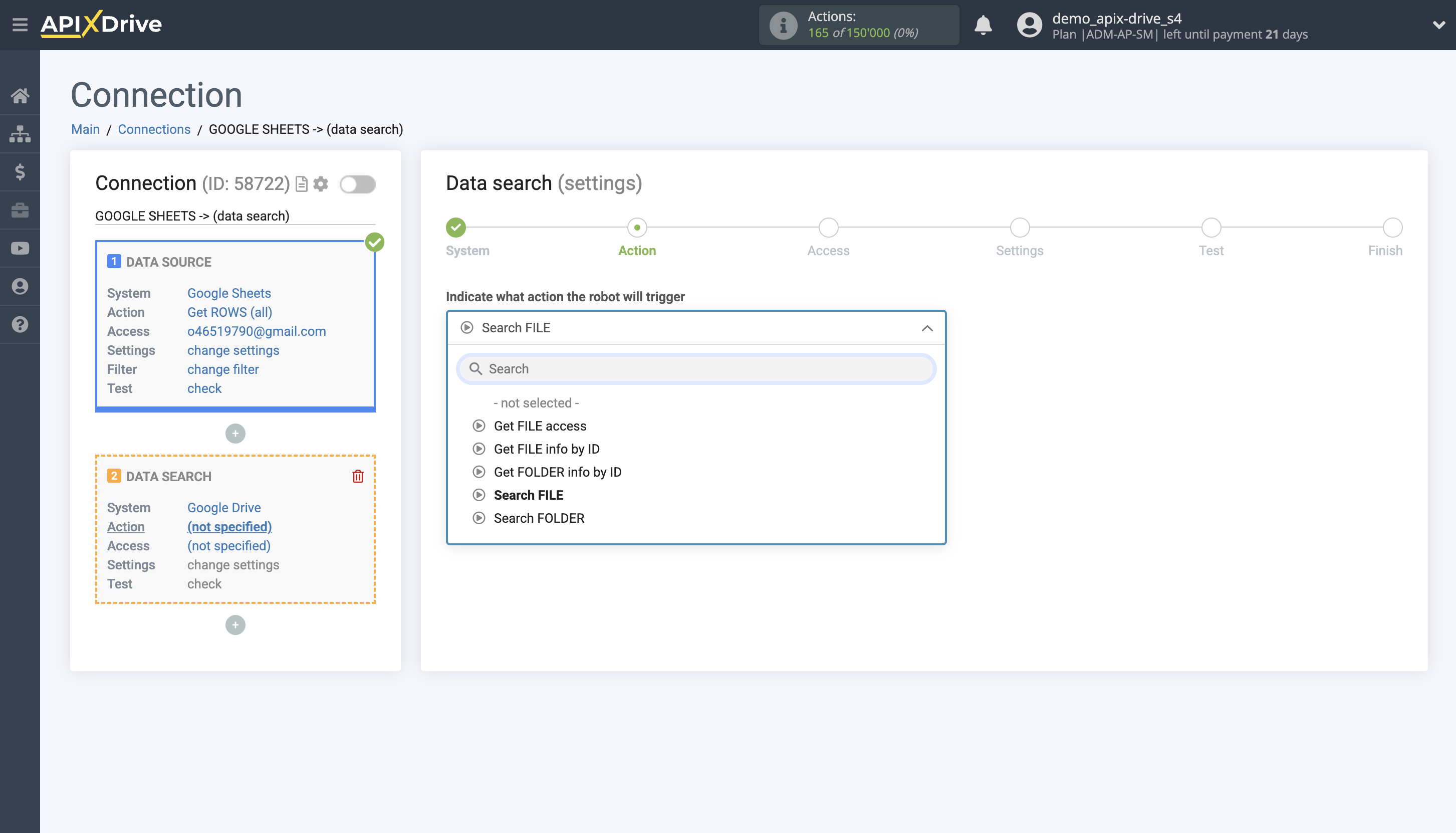
Task: Select the Get FILE access option
Action: (540, 426)
